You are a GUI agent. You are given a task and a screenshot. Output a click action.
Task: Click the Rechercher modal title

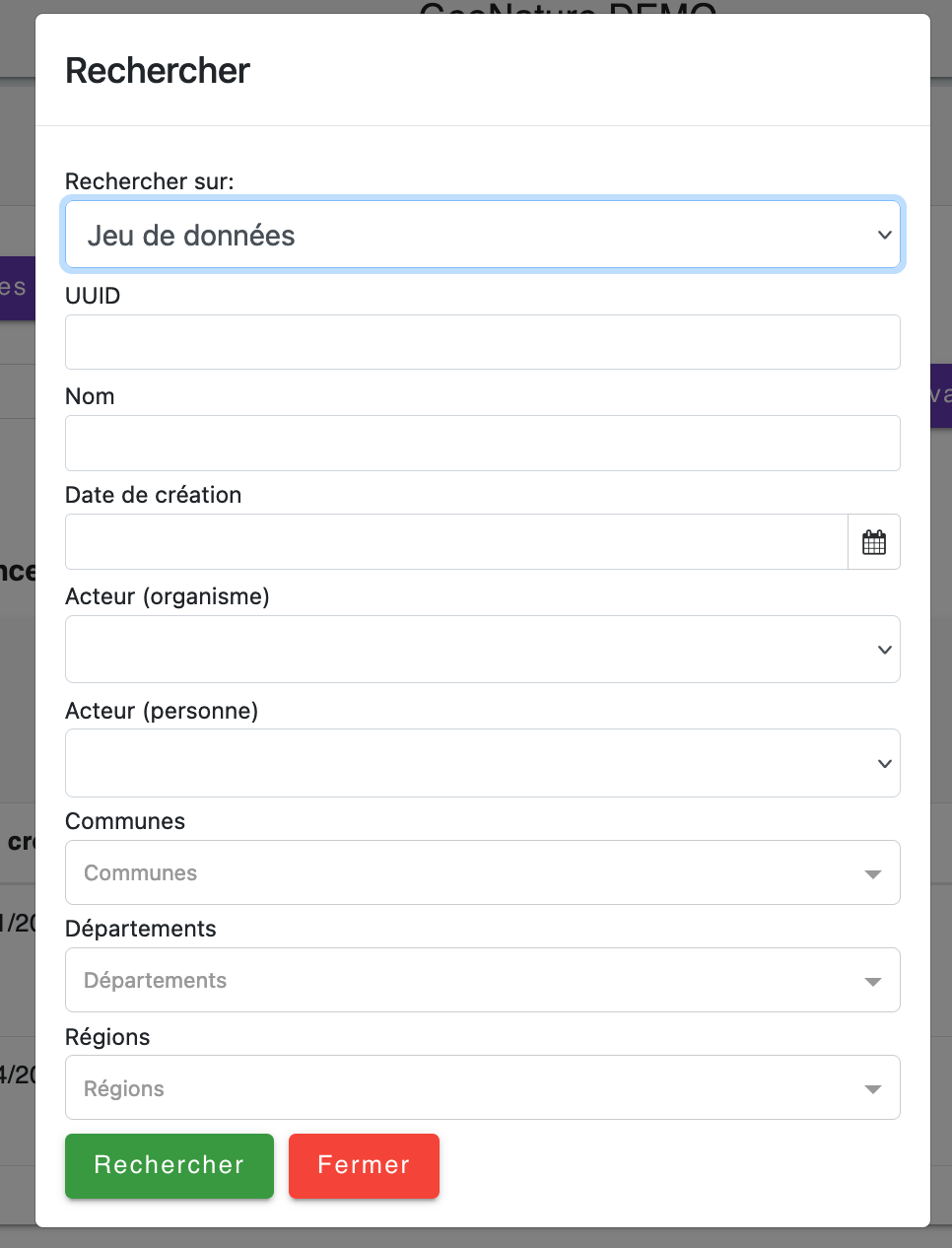coord(158,71)
